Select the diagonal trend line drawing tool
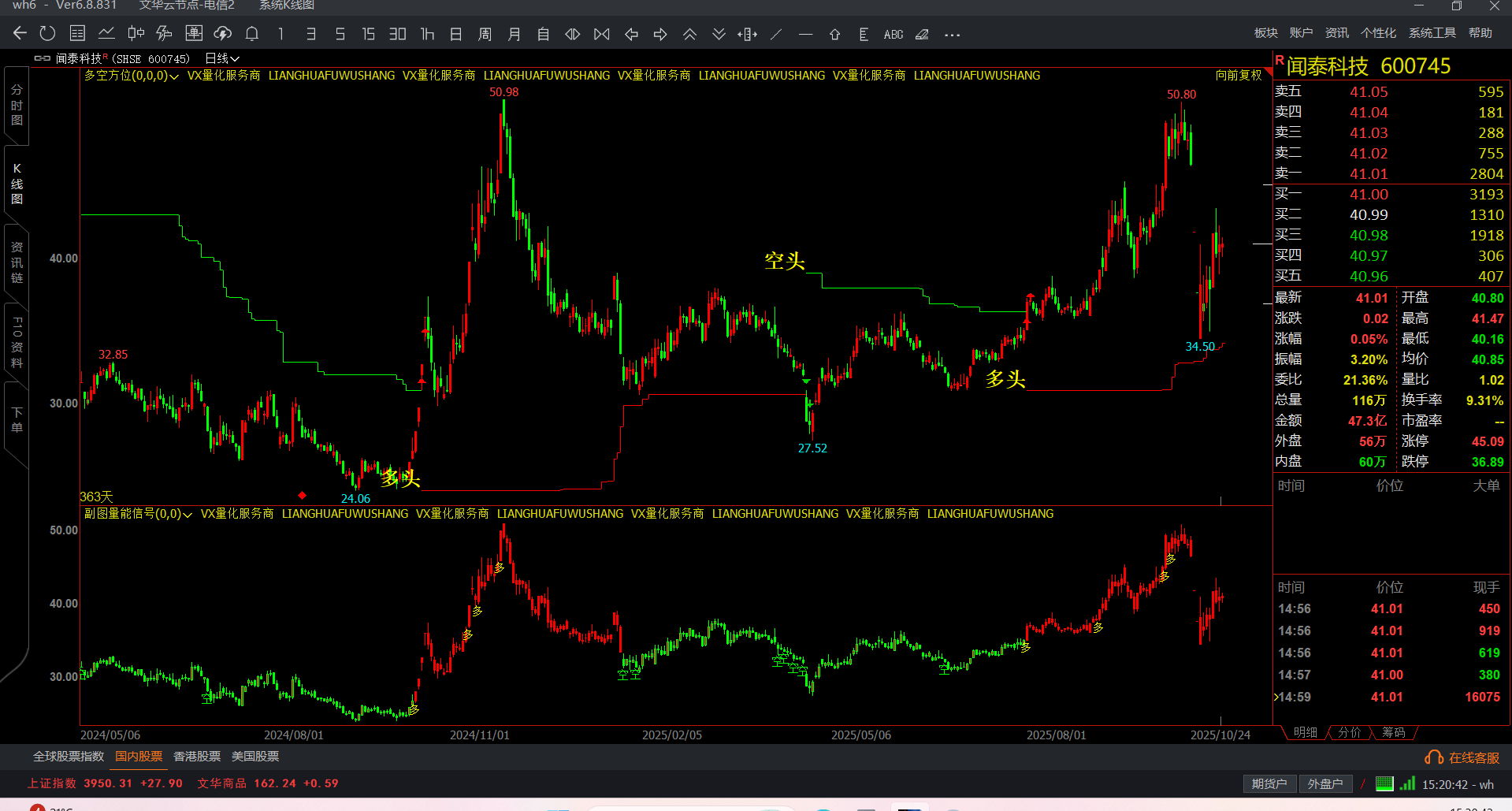This screenshot has height=811, width=1512. (x=776, y=34)
